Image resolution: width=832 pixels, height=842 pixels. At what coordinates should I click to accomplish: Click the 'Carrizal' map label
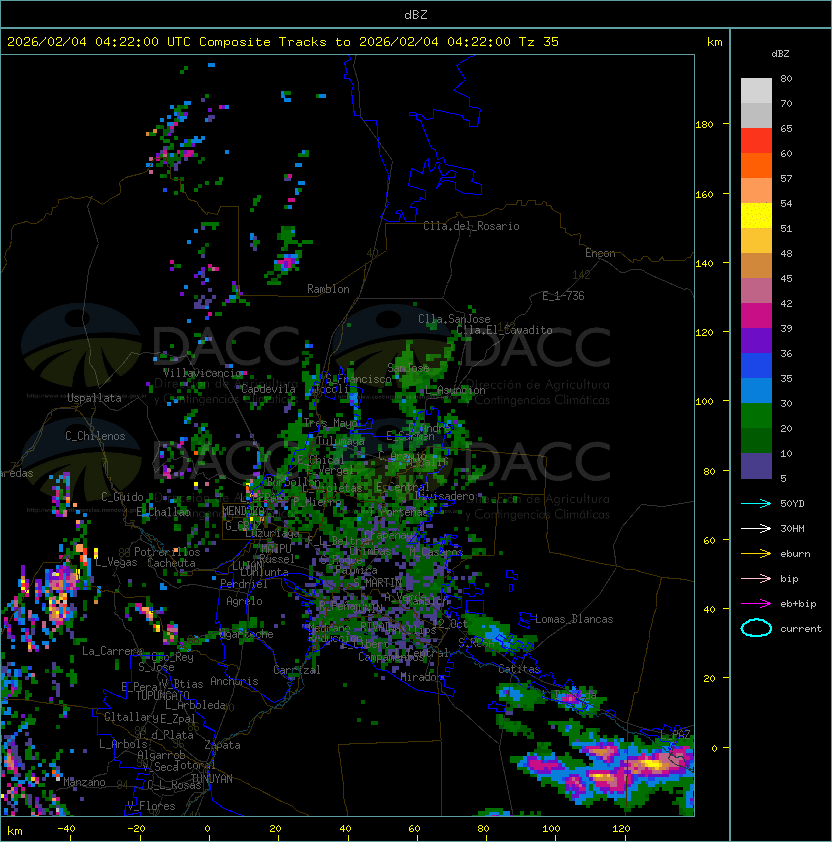click(297, 670)
